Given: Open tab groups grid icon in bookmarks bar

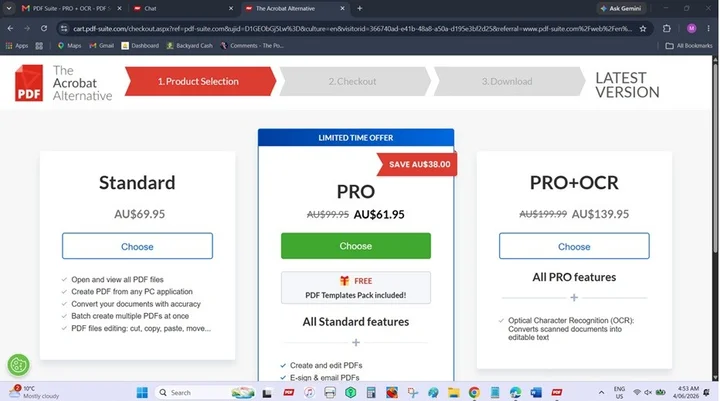Looking at the screenshot, I should point(39,45).
